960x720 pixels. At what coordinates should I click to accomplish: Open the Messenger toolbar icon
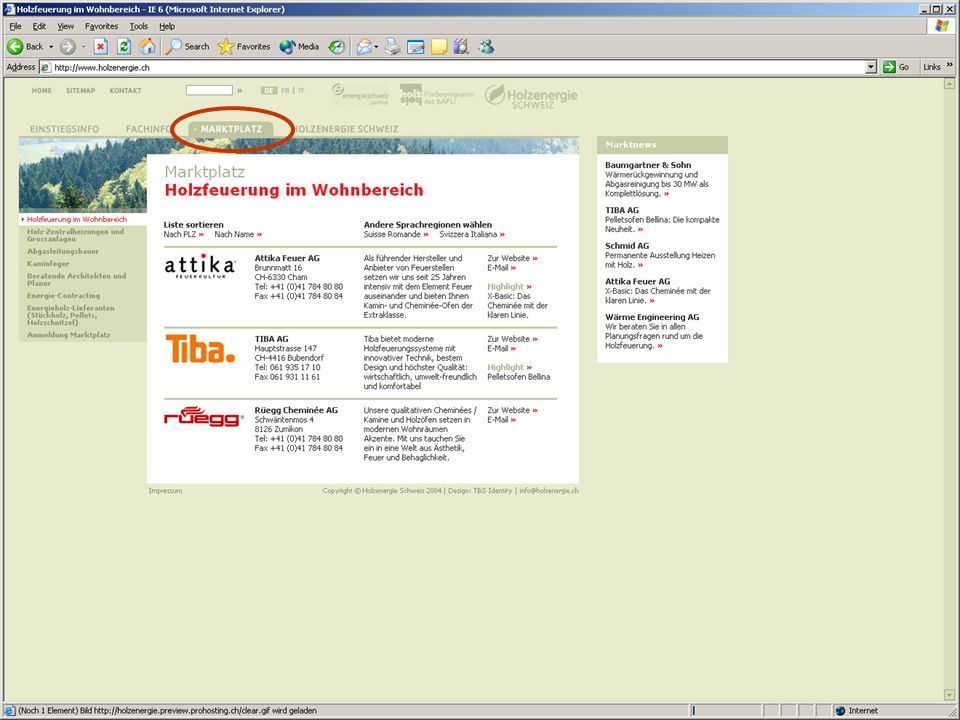[x=486, y=47]
